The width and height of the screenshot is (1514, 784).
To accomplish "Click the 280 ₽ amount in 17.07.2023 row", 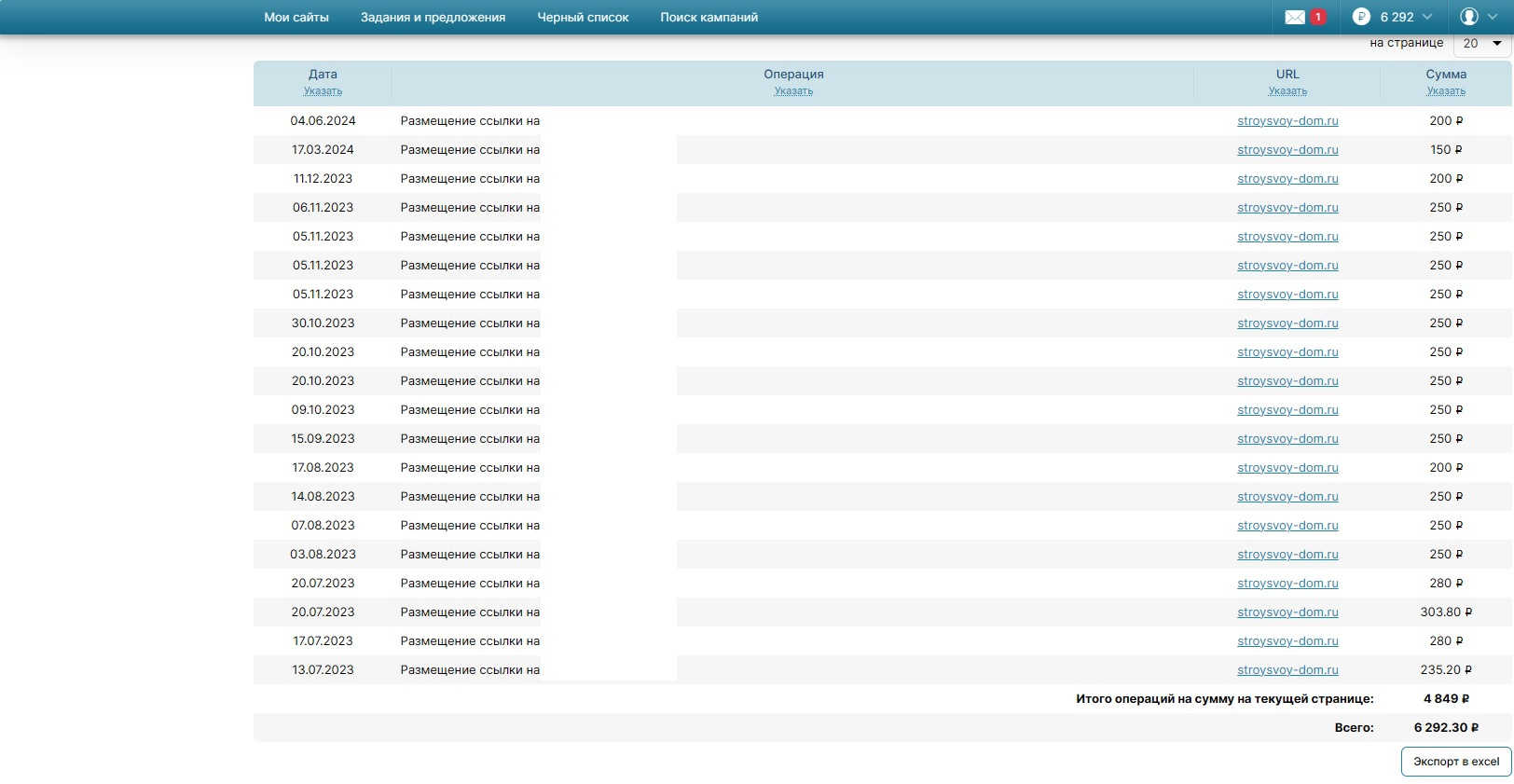I will tap(1446, 641).
